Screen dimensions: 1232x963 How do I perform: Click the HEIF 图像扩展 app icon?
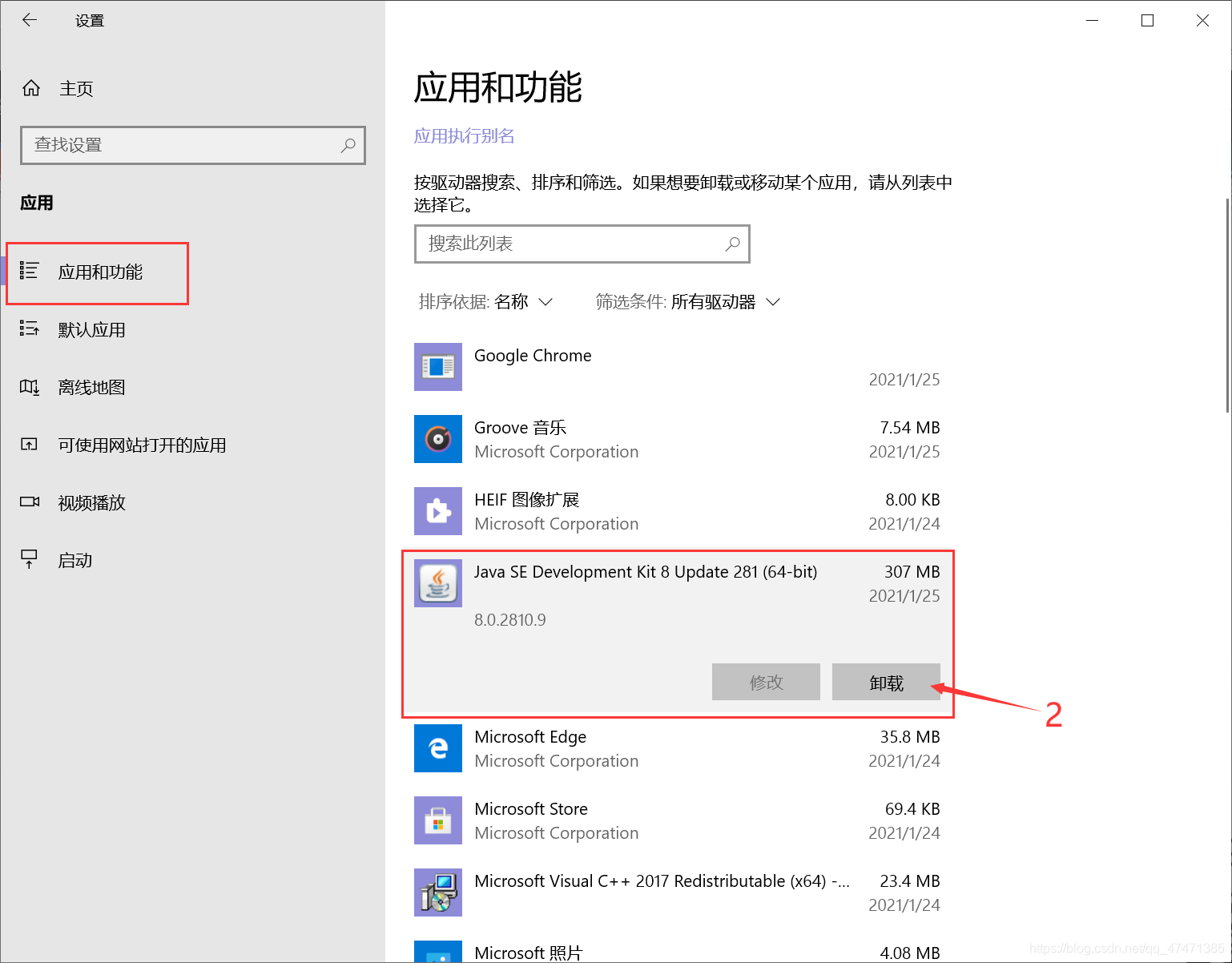click(438, 511)
